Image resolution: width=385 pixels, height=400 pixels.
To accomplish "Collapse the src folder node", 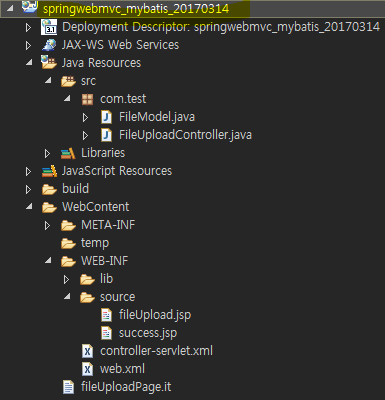I will click(x=48, y=80).
